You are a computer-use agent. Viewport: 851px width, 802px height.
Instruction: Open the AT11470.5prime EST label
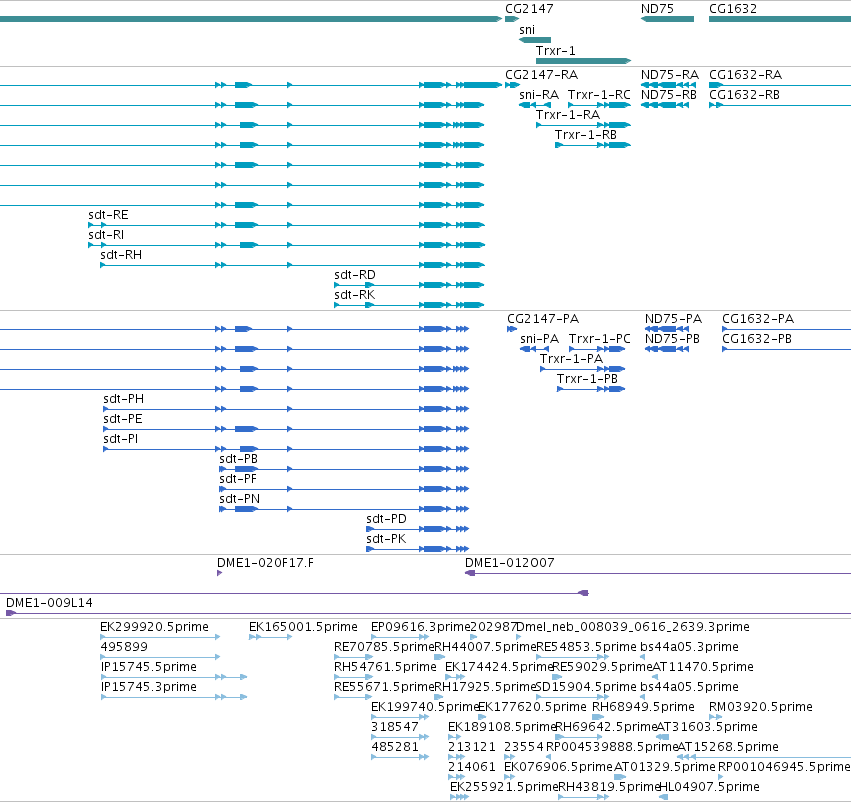(x=703, y=667)
